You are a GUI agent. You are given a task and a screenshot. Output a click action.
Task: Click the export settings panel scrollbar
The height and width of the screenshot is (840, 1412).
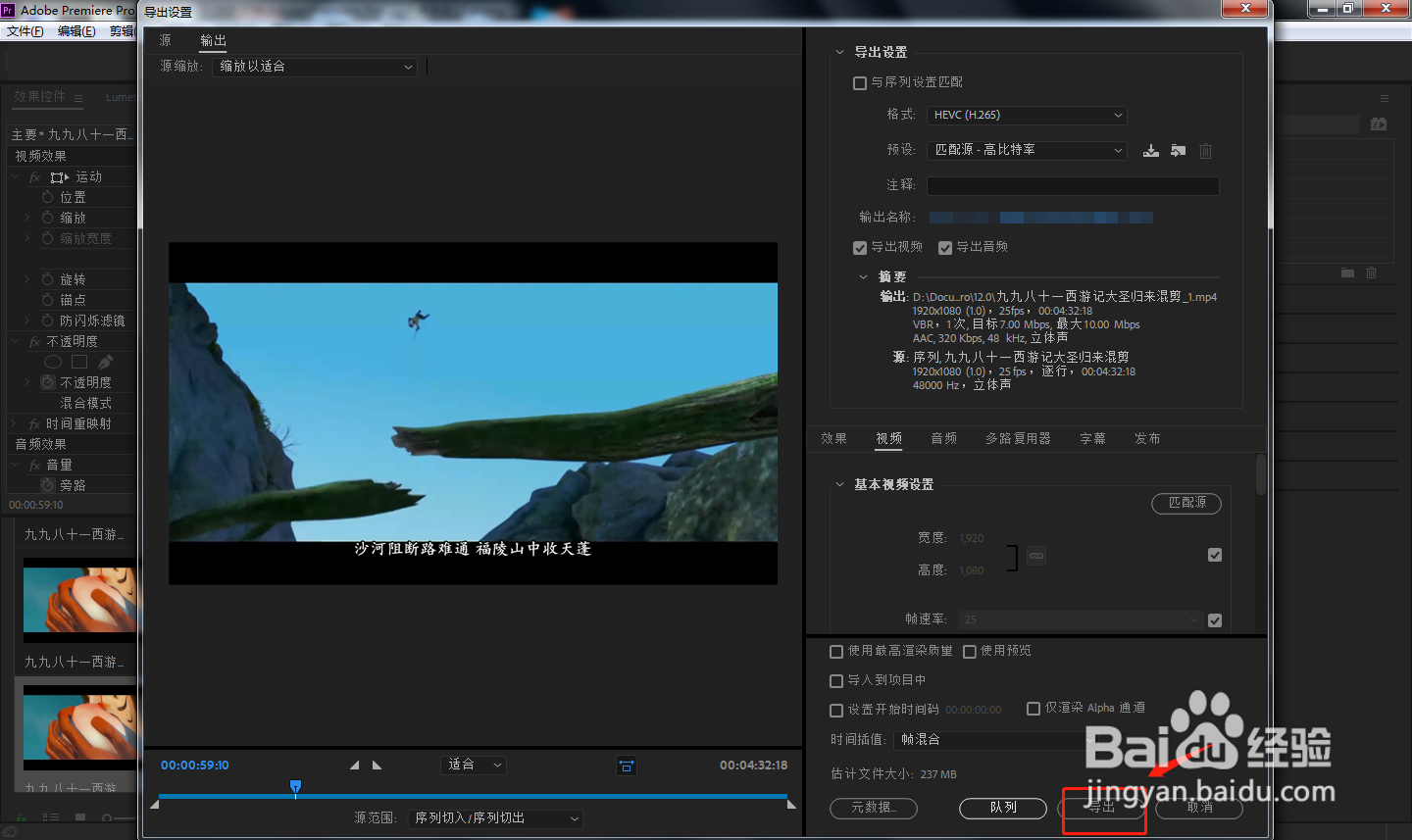[1260, 475]
